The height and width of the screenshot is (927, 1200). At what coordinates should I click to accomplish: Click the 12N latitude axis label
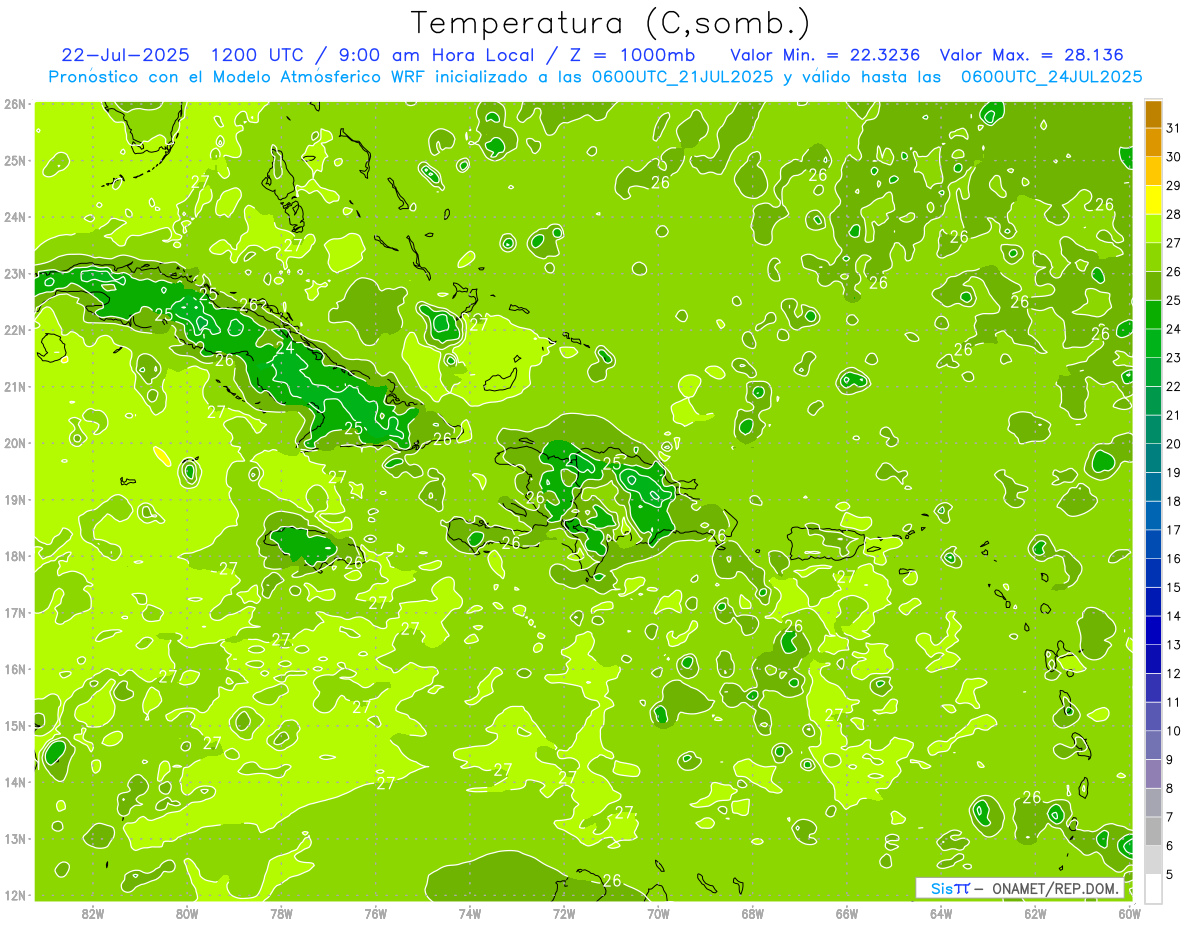[15, 895]
